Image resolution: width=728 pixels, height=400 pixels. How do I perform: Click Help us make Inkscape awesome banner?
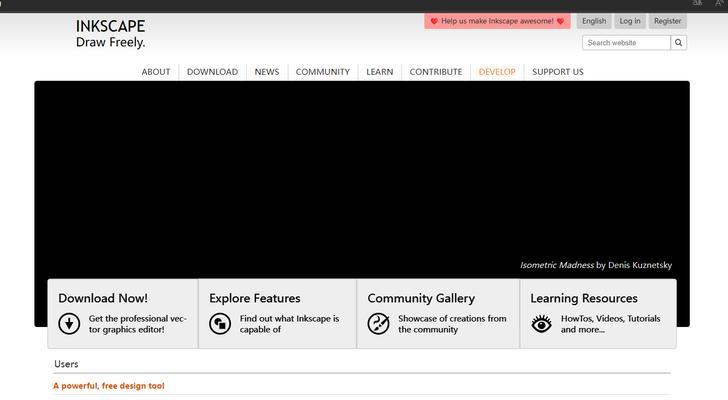click(497, 21)
